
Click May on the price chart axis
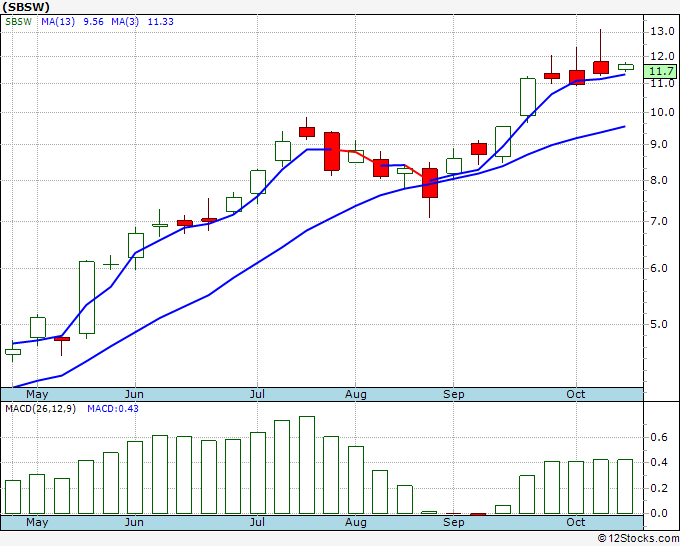coord(37,394)
